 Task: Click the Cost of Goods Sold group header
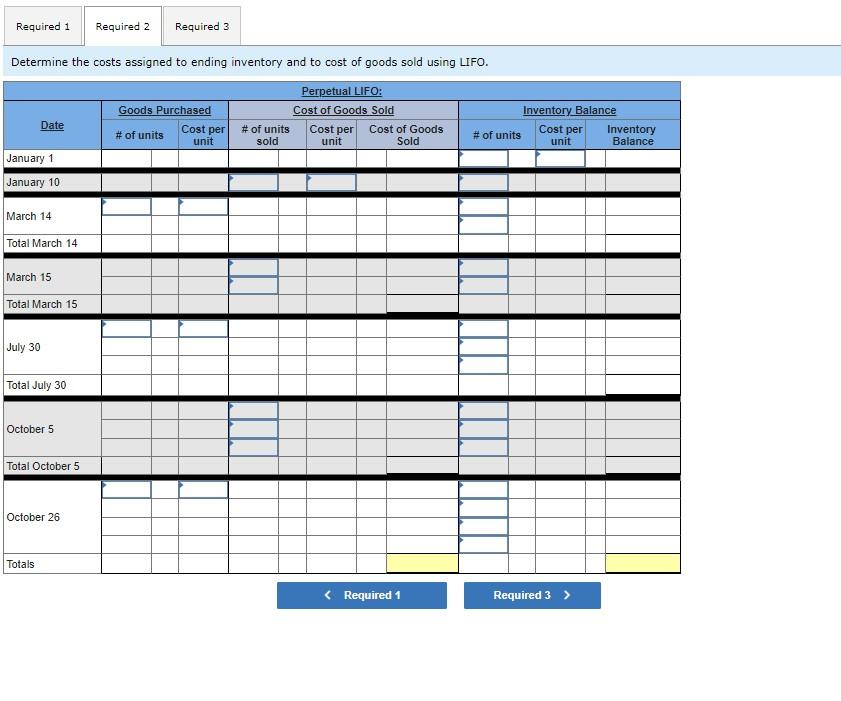[343, 110]
